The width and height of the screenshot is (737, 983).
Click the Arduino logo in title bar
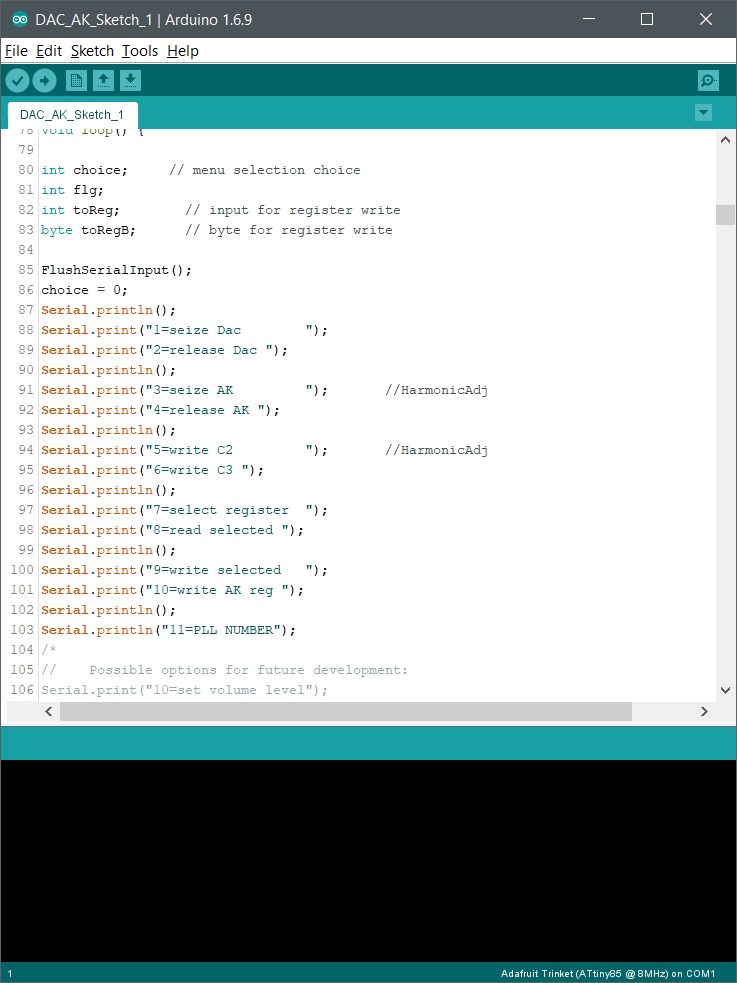(x=19, y=19)
